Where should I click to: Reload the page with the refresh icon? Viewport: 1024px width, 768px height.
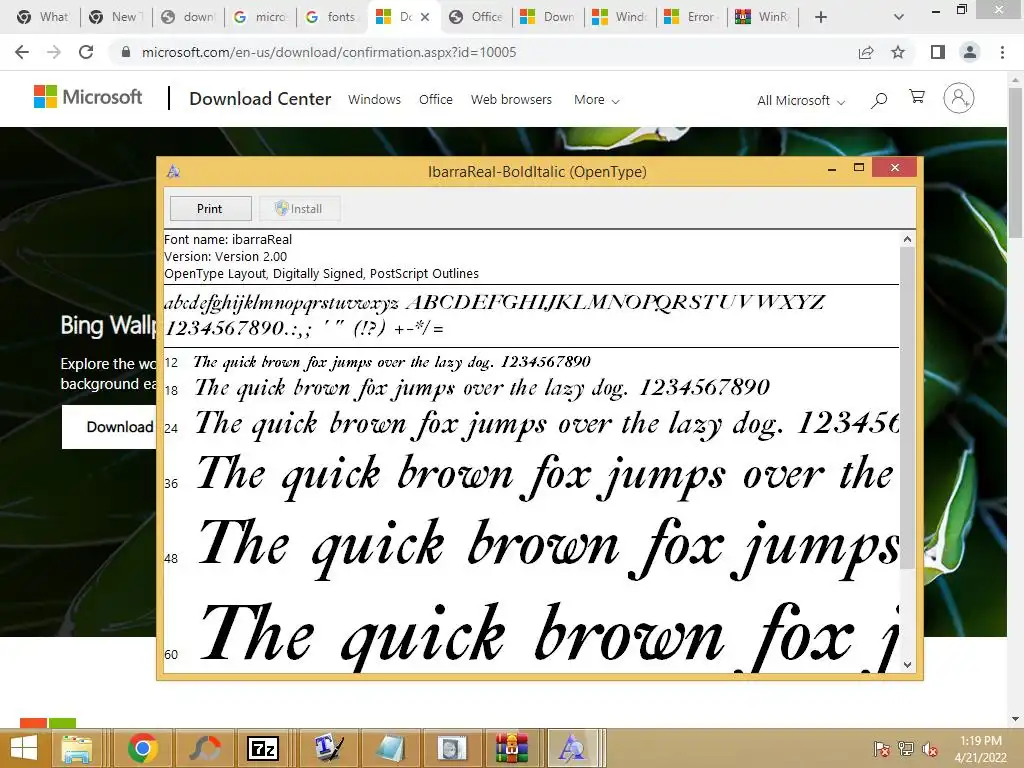pyautogui.click(x=86, y=52)
